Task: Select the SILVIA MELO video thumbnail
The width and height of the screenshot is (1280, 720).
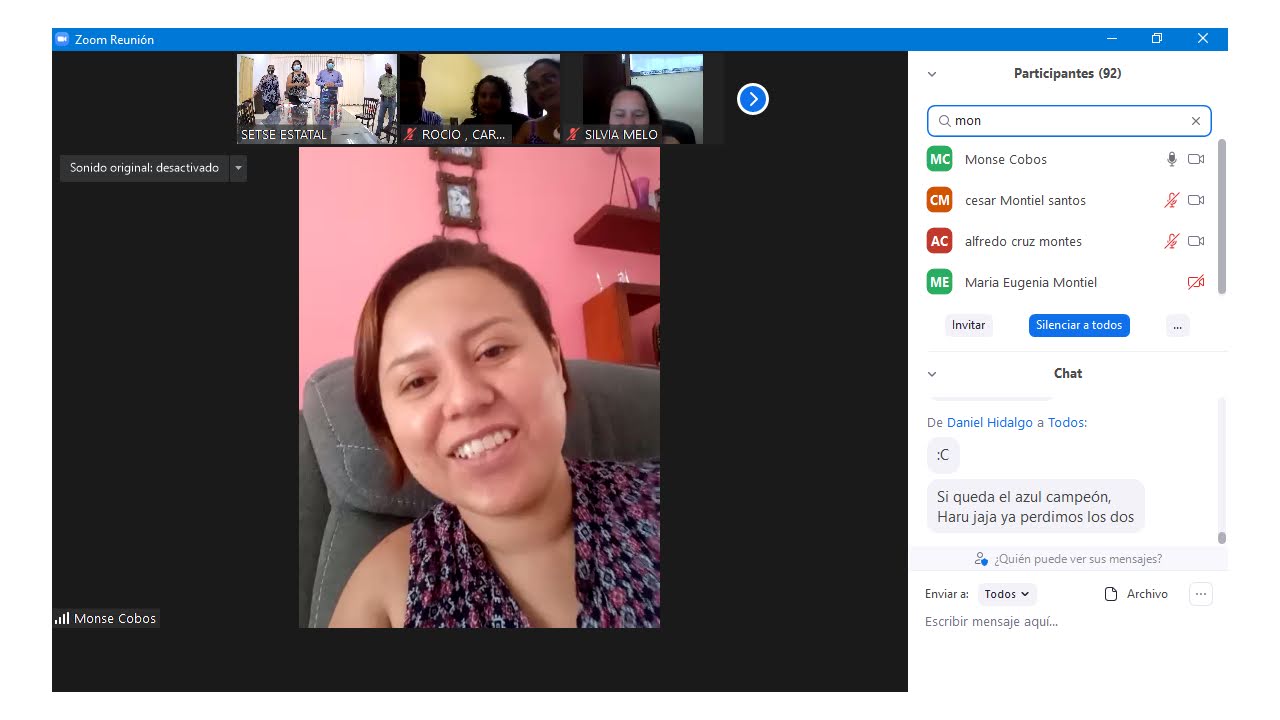Action: click(x=643, y=99)
